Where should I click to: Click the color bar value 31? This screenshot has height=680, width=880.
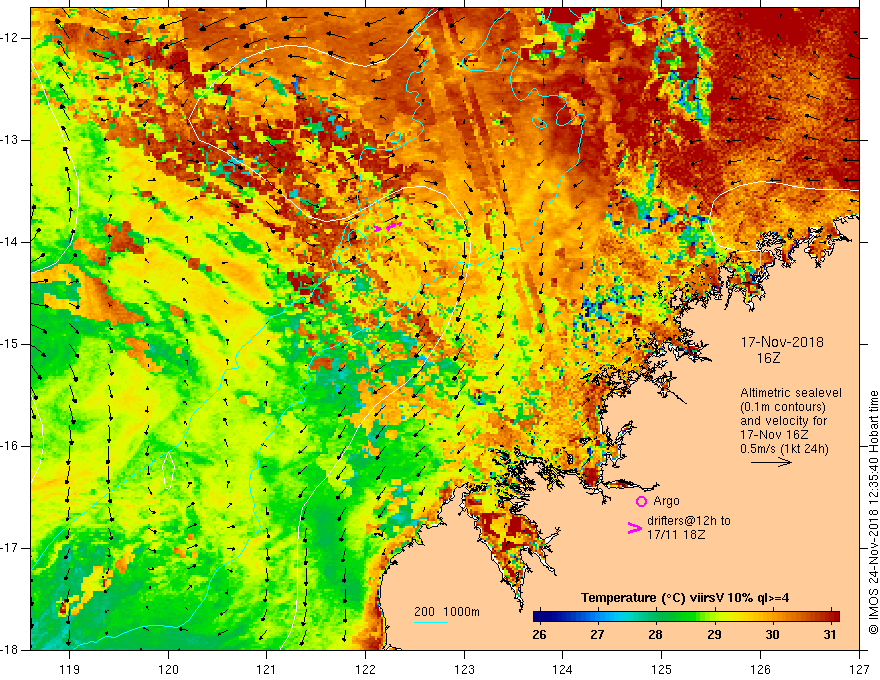point(831,635)
